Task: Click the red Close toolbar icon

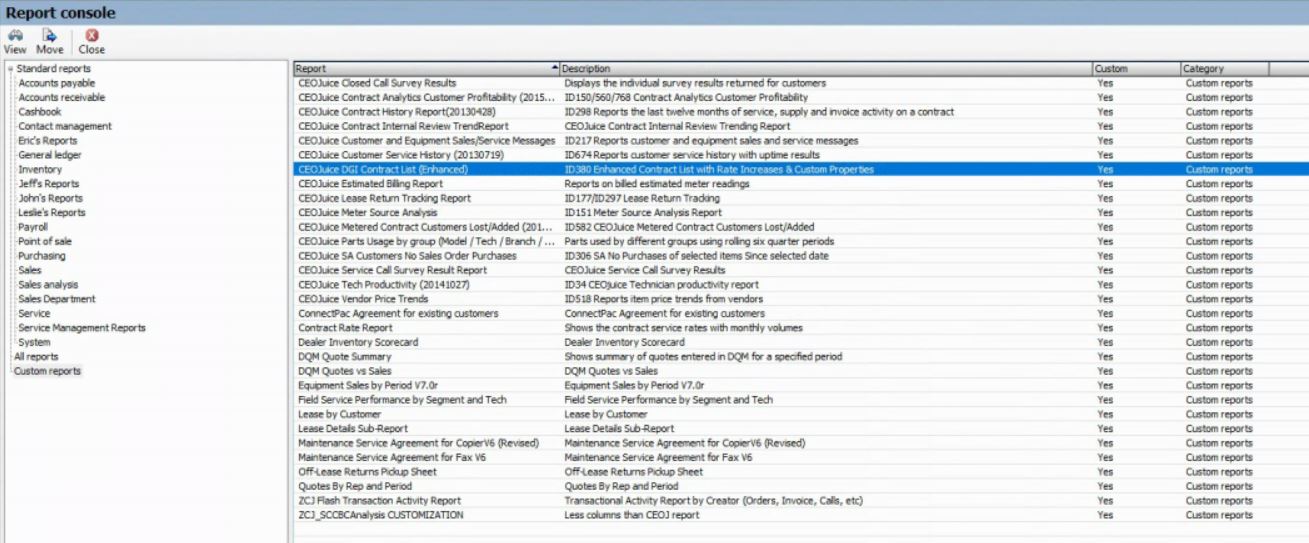Action: pyautogui.click(x=92, y=34)
